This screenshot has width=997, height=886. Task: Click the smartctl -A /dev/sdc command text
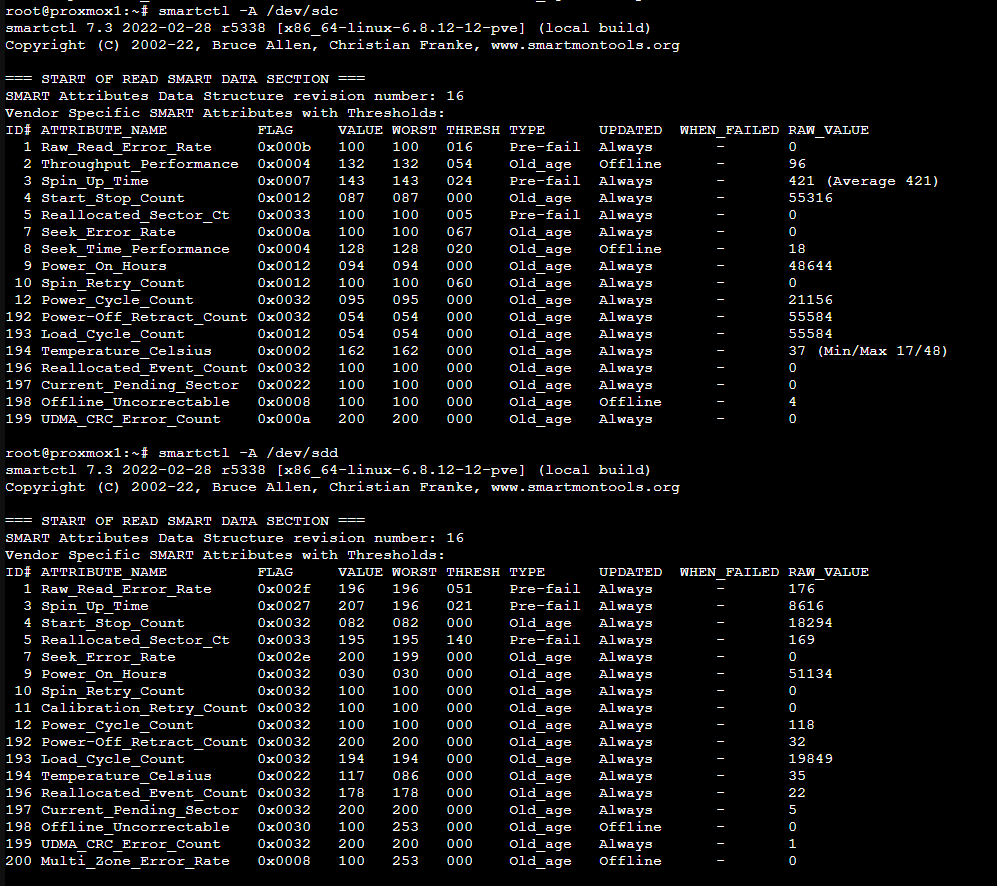pyautogui.click(x=248, y=11)
